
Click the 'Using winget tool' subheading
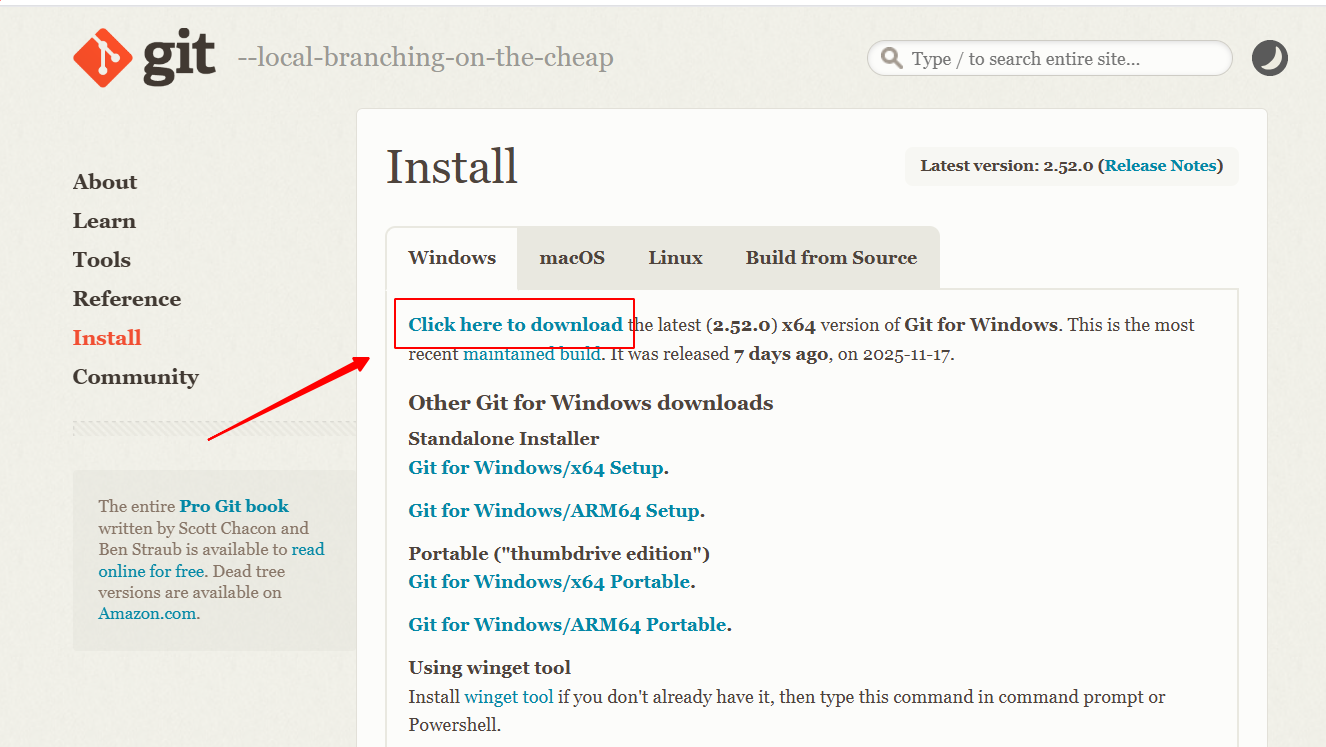[x=490, y=668]
